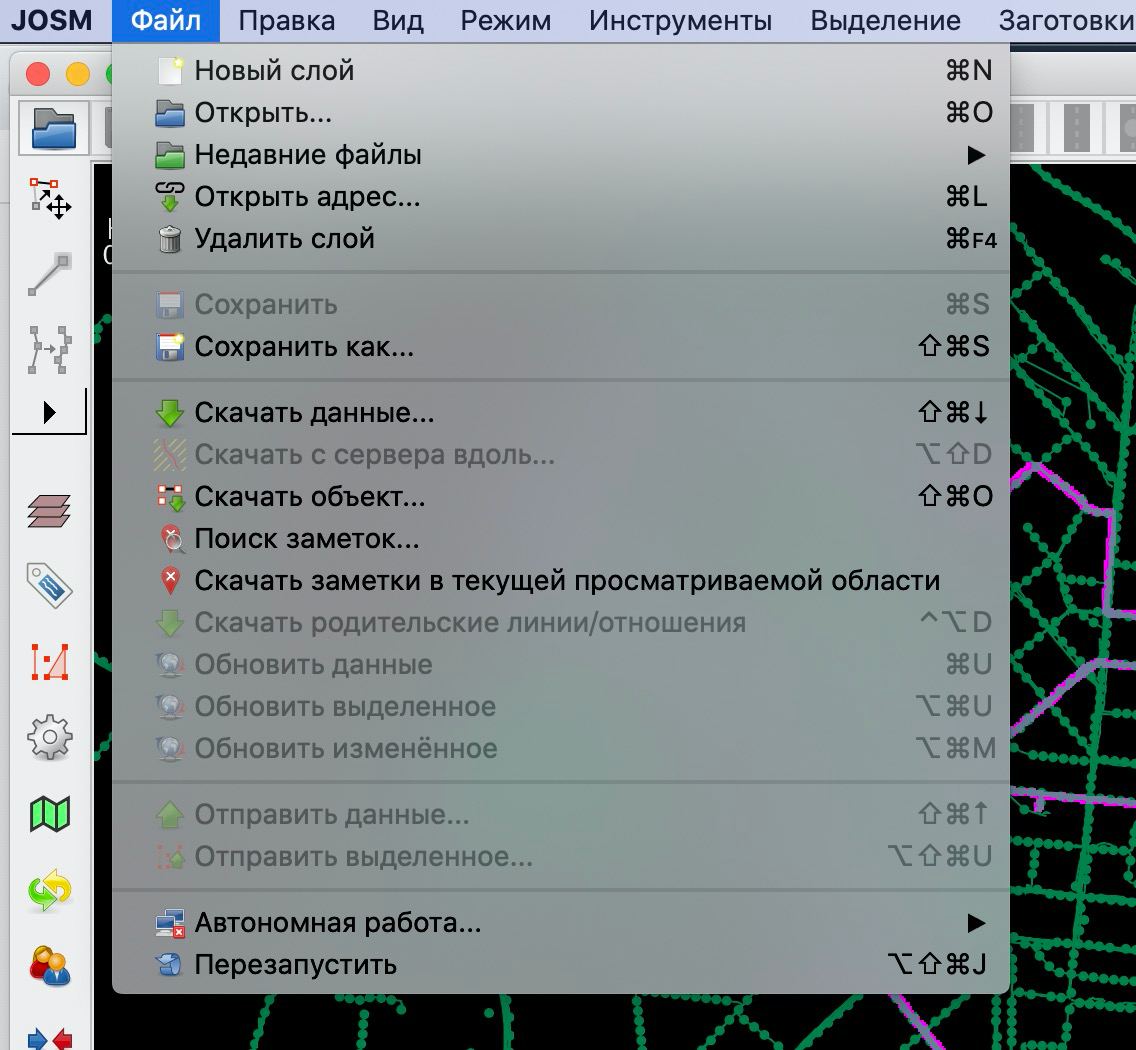Toggle the selection list panel icon

(49, 662)
